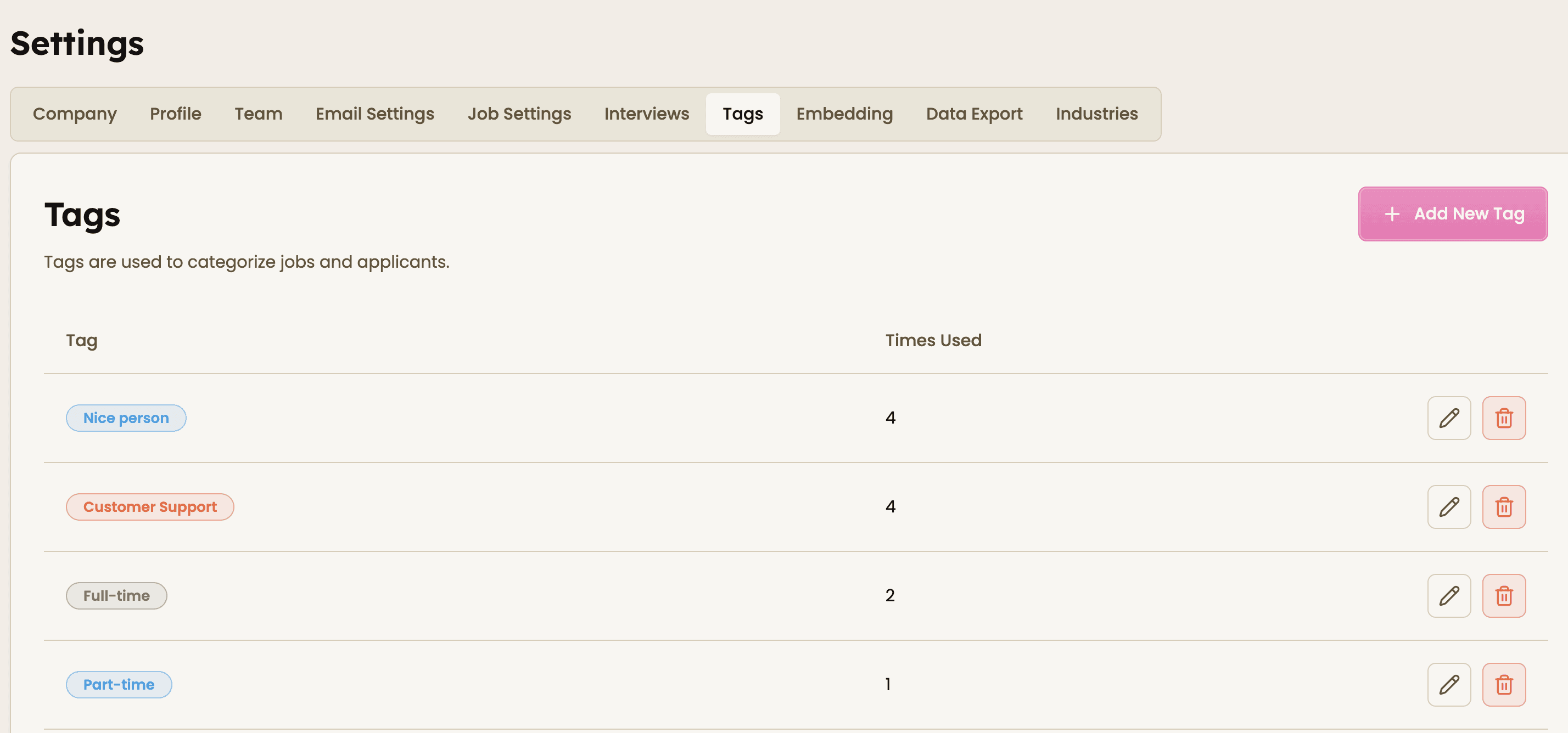Image resolution: width=1568 pixels, height=733 pixels.
Task: Switch to the Company tab
Action: [x=75, y=114]
